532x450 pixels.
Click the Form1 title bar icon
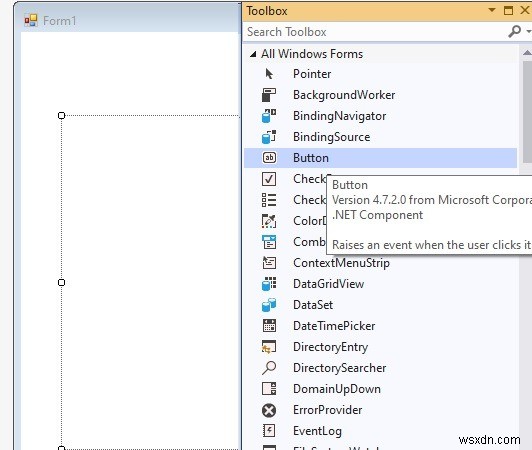(x=31, y=20)
